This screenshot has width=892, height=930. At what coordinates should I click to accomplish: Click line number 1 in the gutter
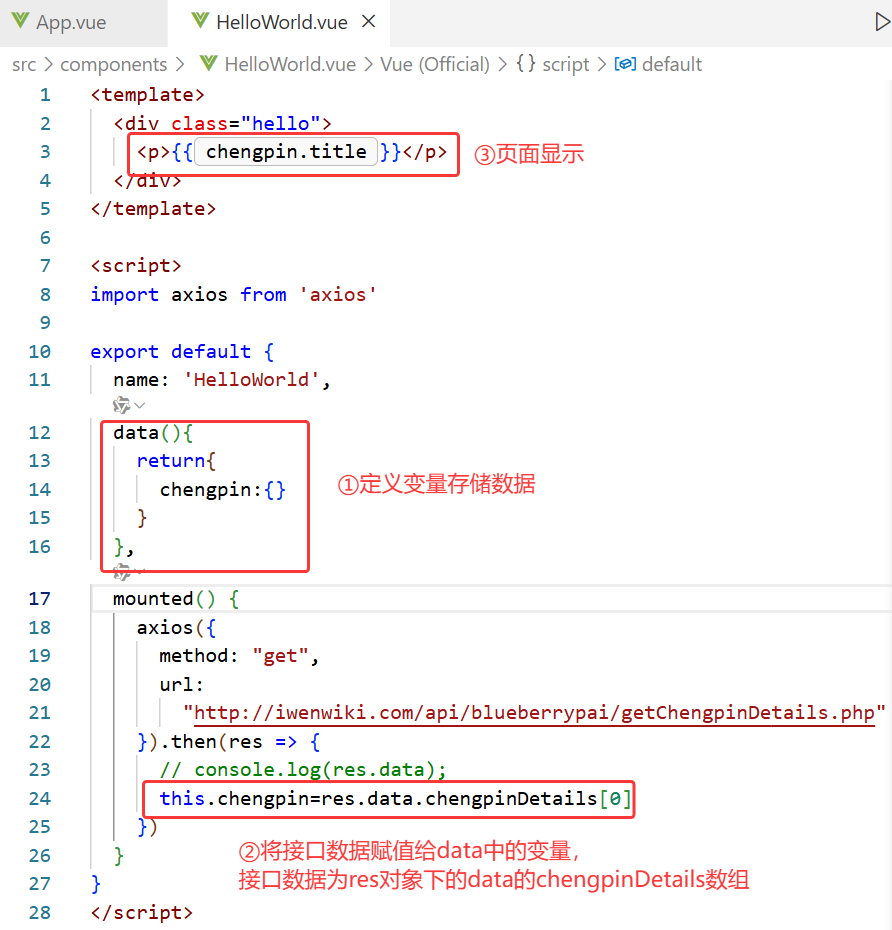click(x=45, y=95)
